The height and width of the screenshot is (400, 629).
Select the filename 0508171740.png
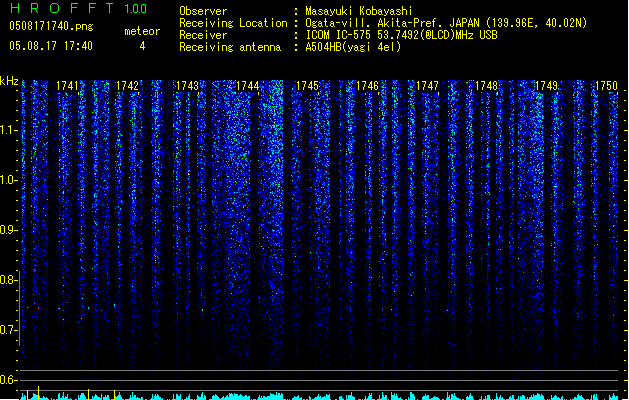51,26
